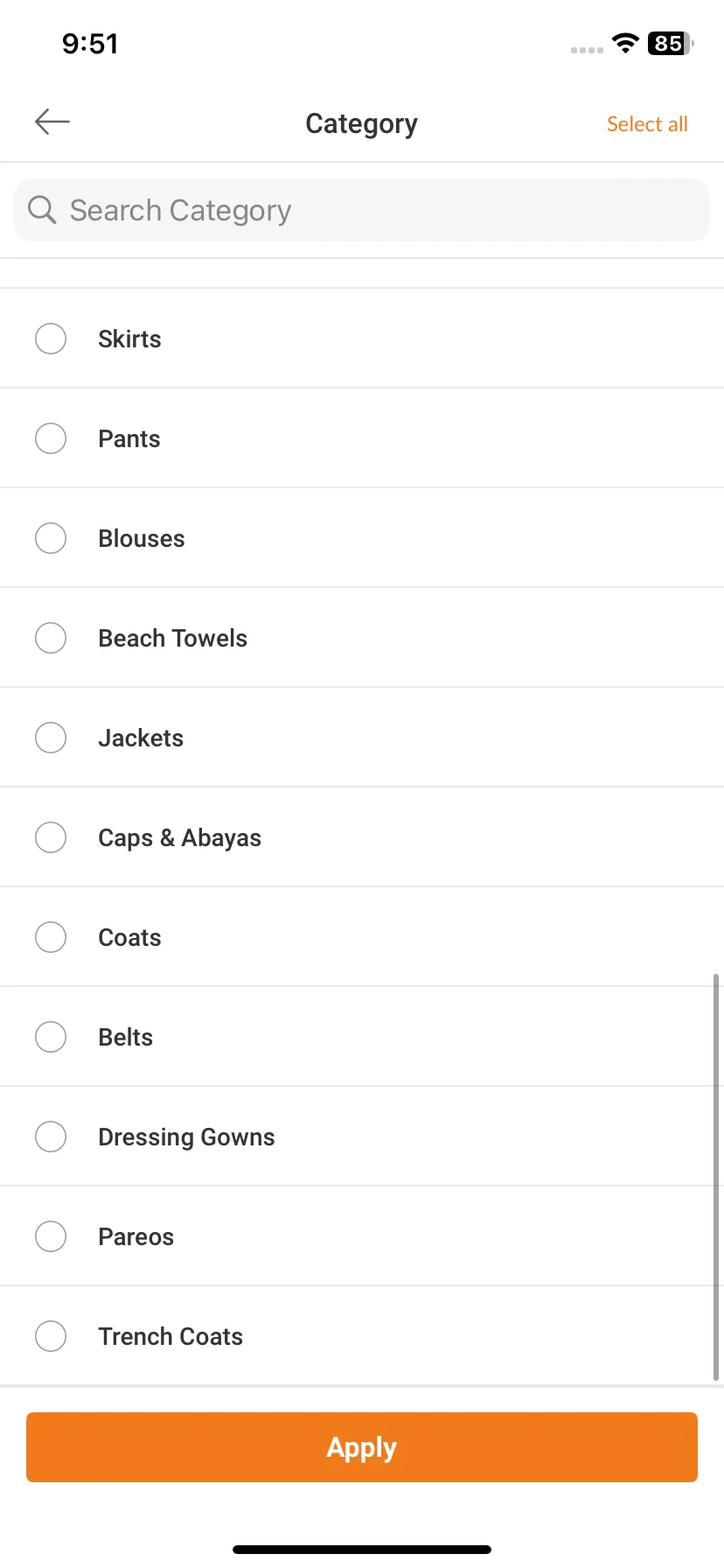The width and height of the screenshot is (724, 1568).
Task: Pick the Dressing Gowns option
Action: [362, 1137]
